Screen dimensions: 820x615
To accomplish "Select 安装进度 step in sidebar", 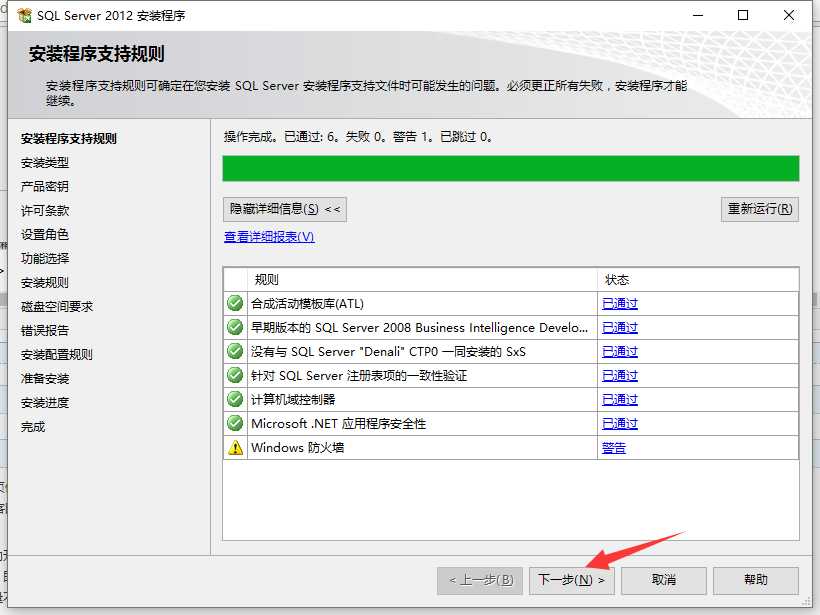I will tap(45, 403).
